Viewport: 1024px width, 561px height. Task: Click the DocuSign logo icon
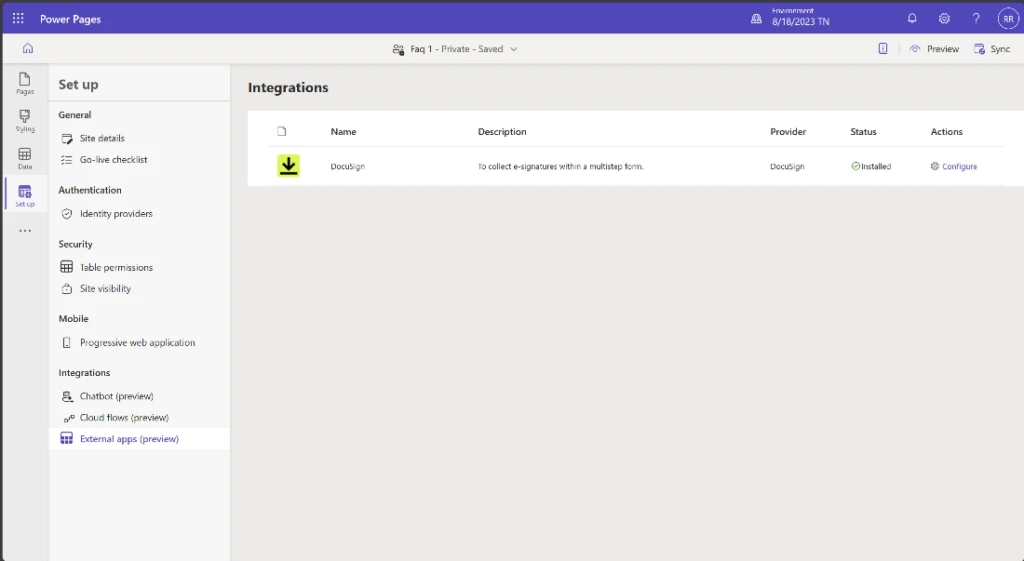point(289,166)
